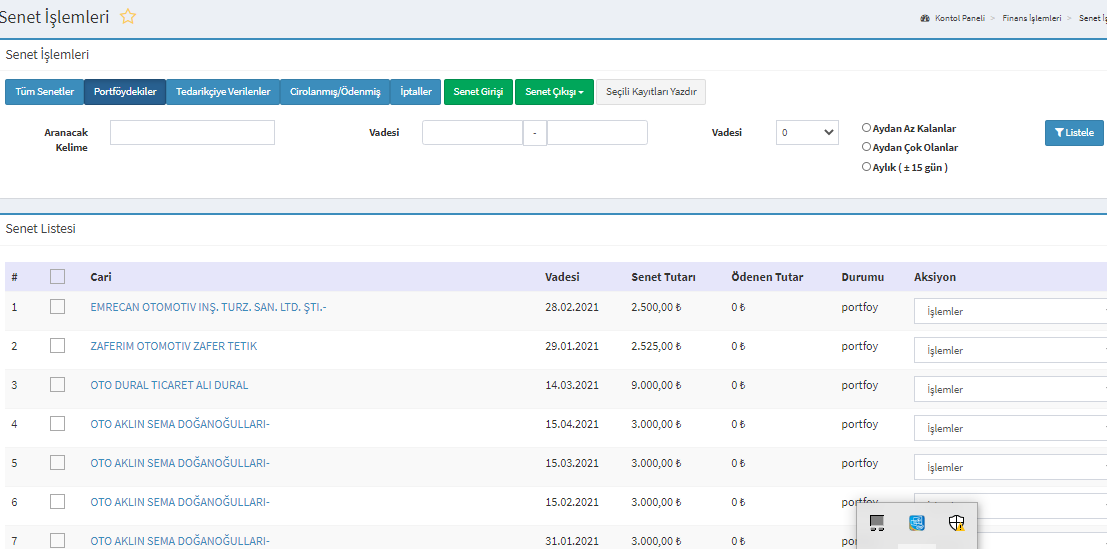Open Windows Security shield icon in tray

(x=957, y=522)
